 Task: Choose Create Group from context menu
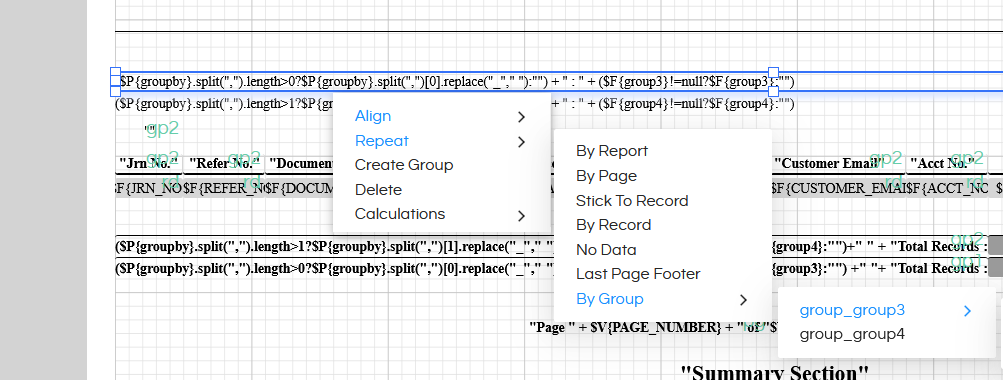[404, 165]
